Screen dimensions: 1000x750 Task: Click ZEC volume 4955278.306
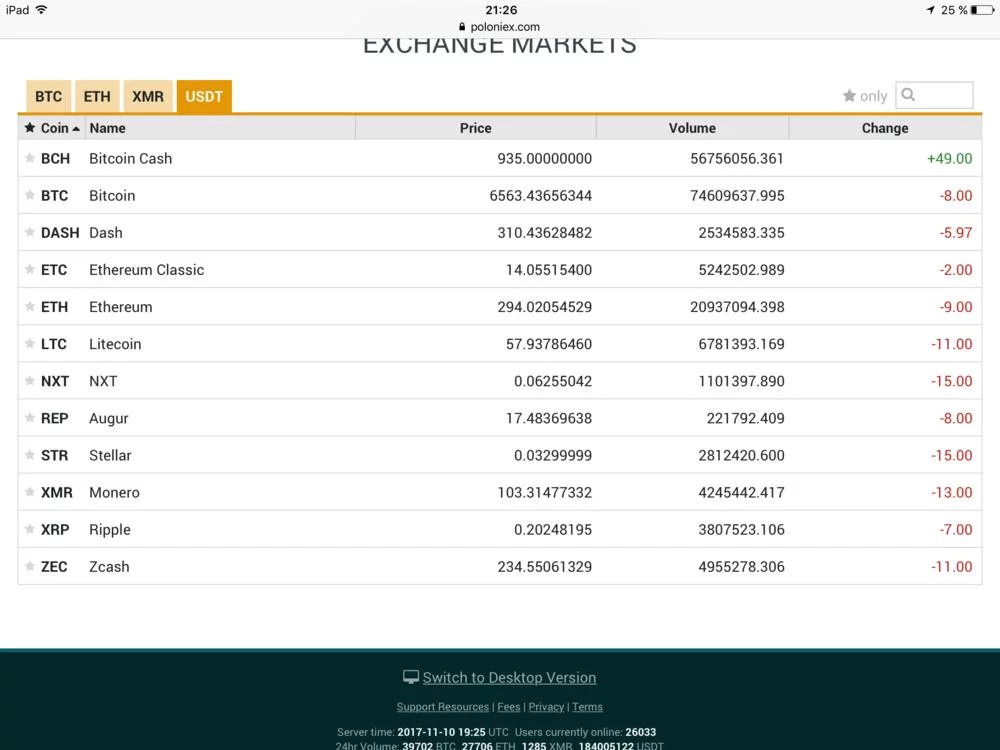(741, 566)
